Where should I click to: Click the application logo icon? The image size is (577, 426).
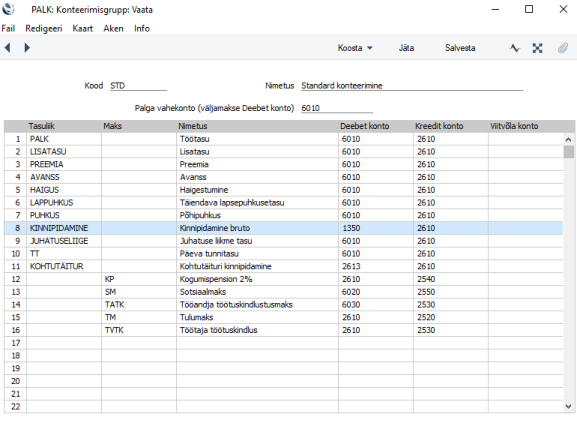[8, 9]
